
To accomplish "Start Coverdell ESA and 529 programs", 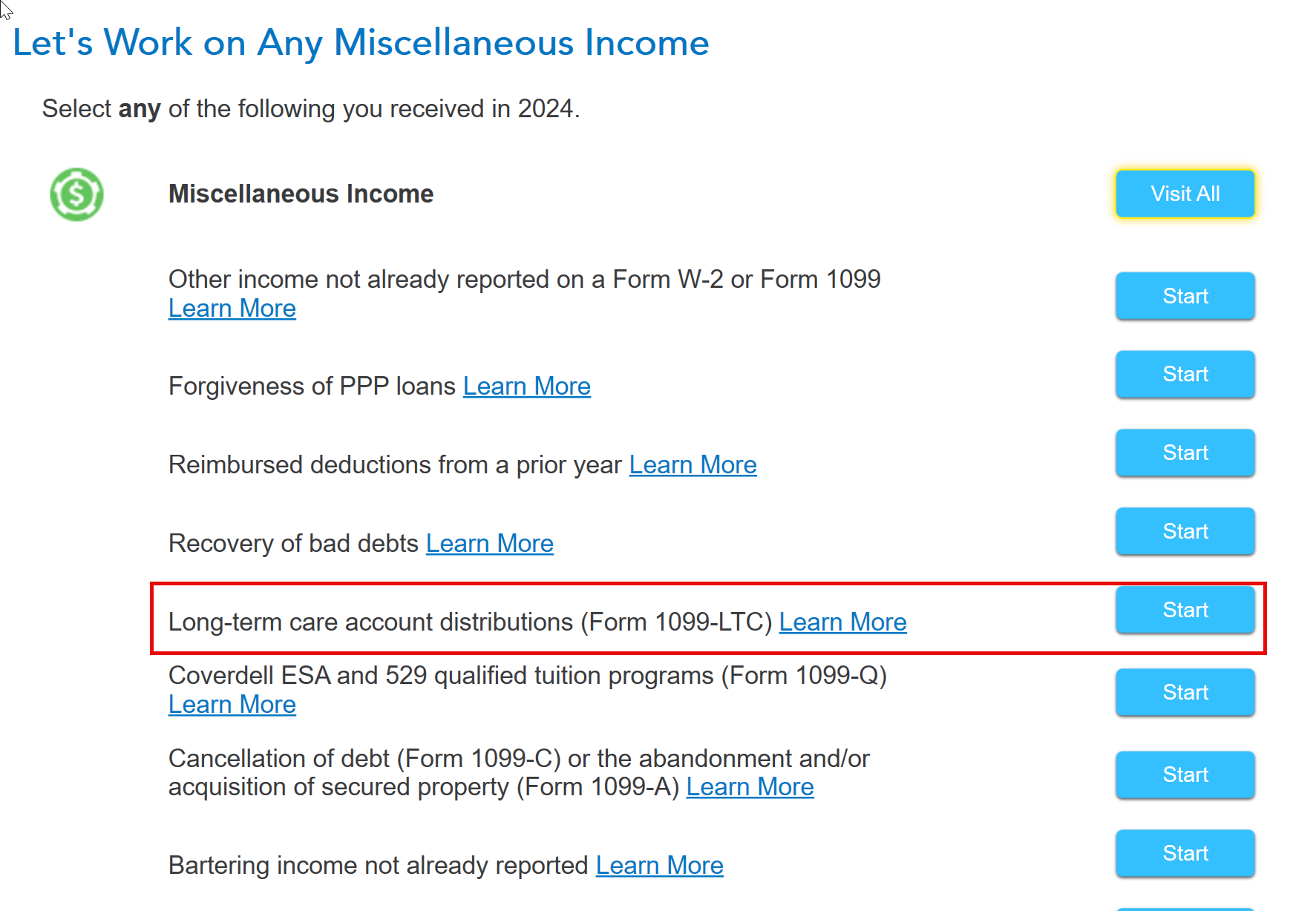I will point(1185,692).
